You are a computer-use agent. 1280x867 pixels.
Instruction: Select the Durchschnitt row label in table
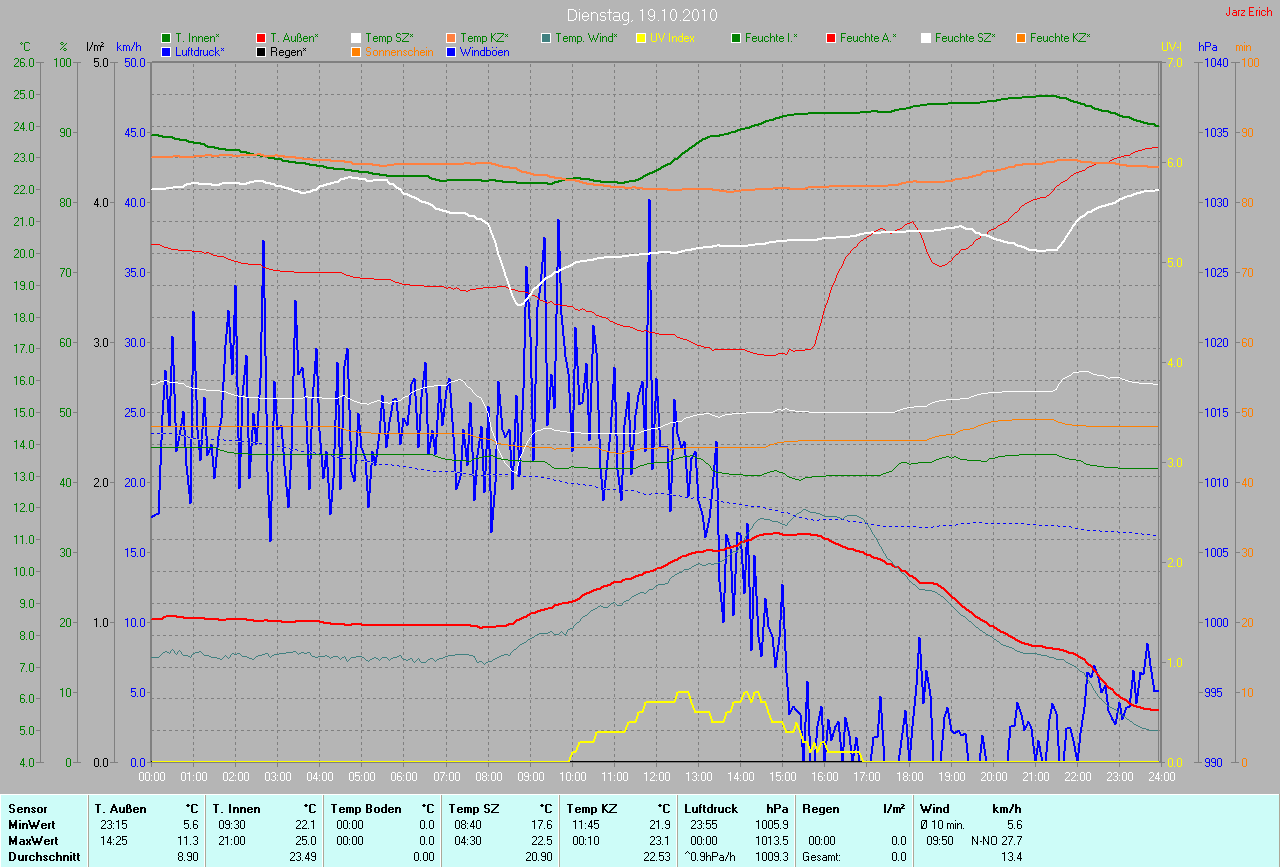click(44, 857)
